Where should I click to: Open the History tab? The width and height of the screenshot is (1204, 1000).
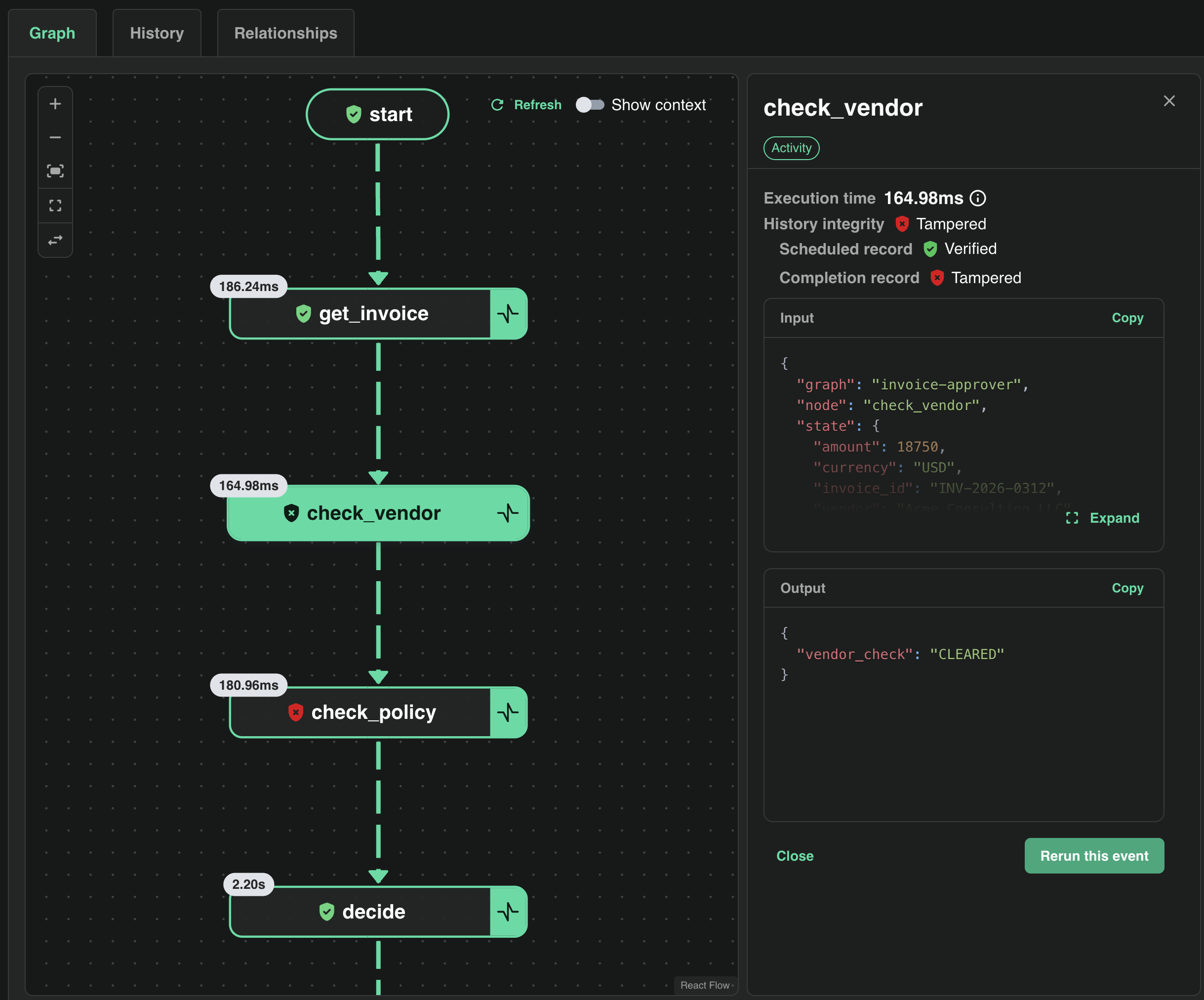click(157, 33)
